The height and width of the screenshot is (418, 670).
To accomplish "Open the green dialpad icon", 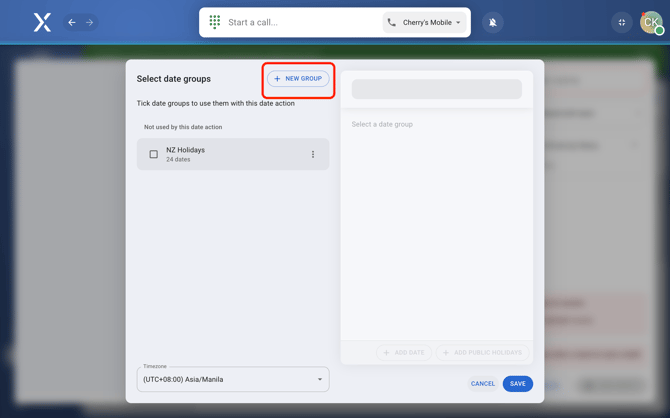I will pyautogui.click(x=215, y=22).
